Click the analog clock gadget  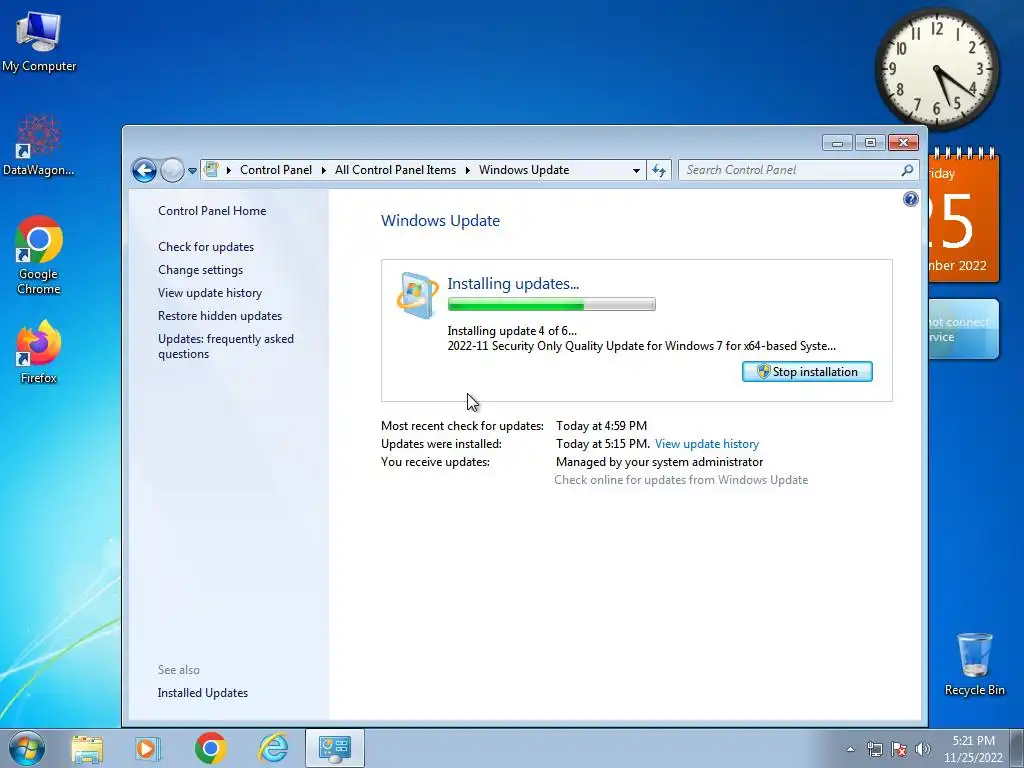936,68
